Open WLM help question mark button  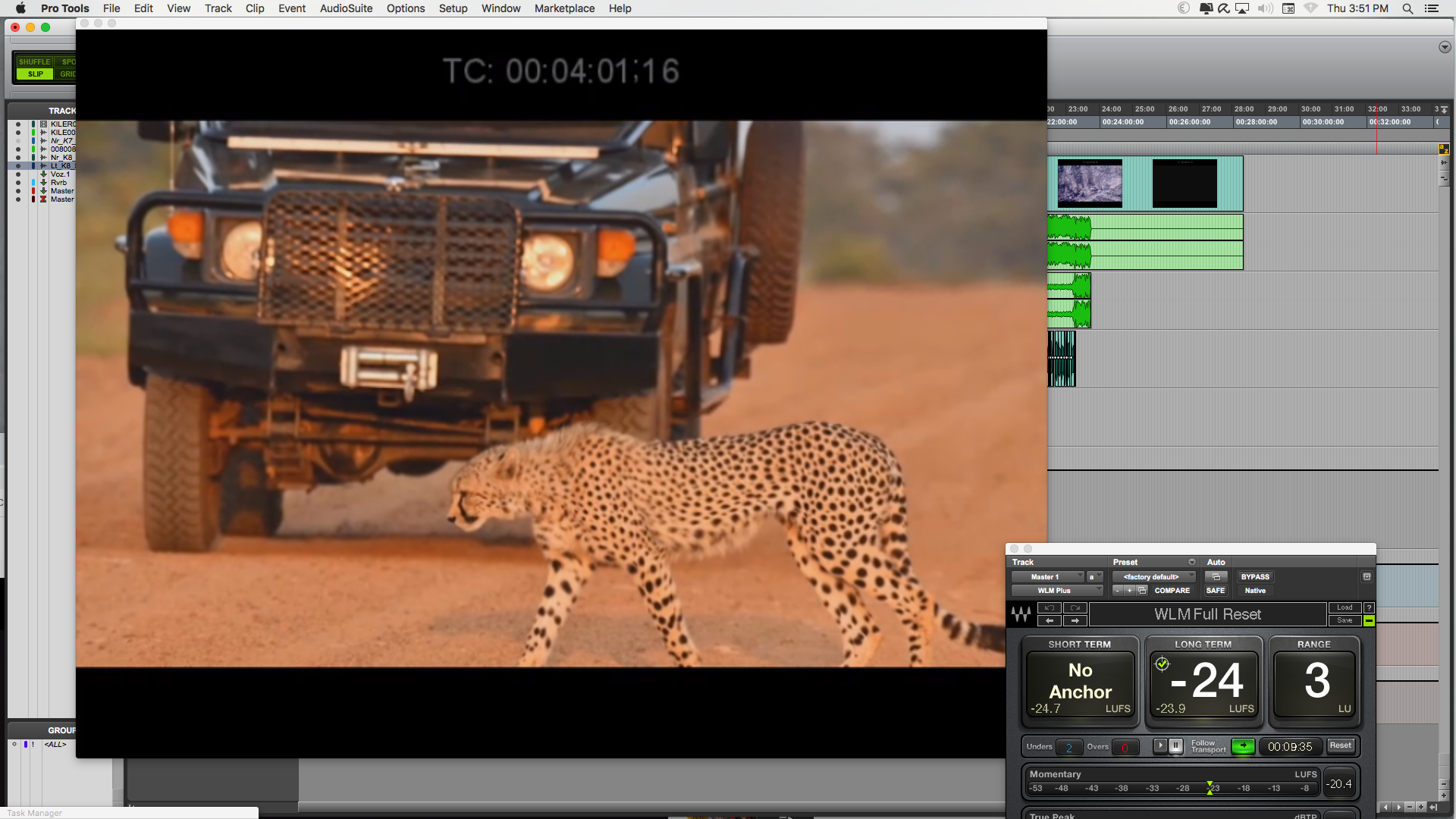pyautogui.click(x=1369, y=607)
